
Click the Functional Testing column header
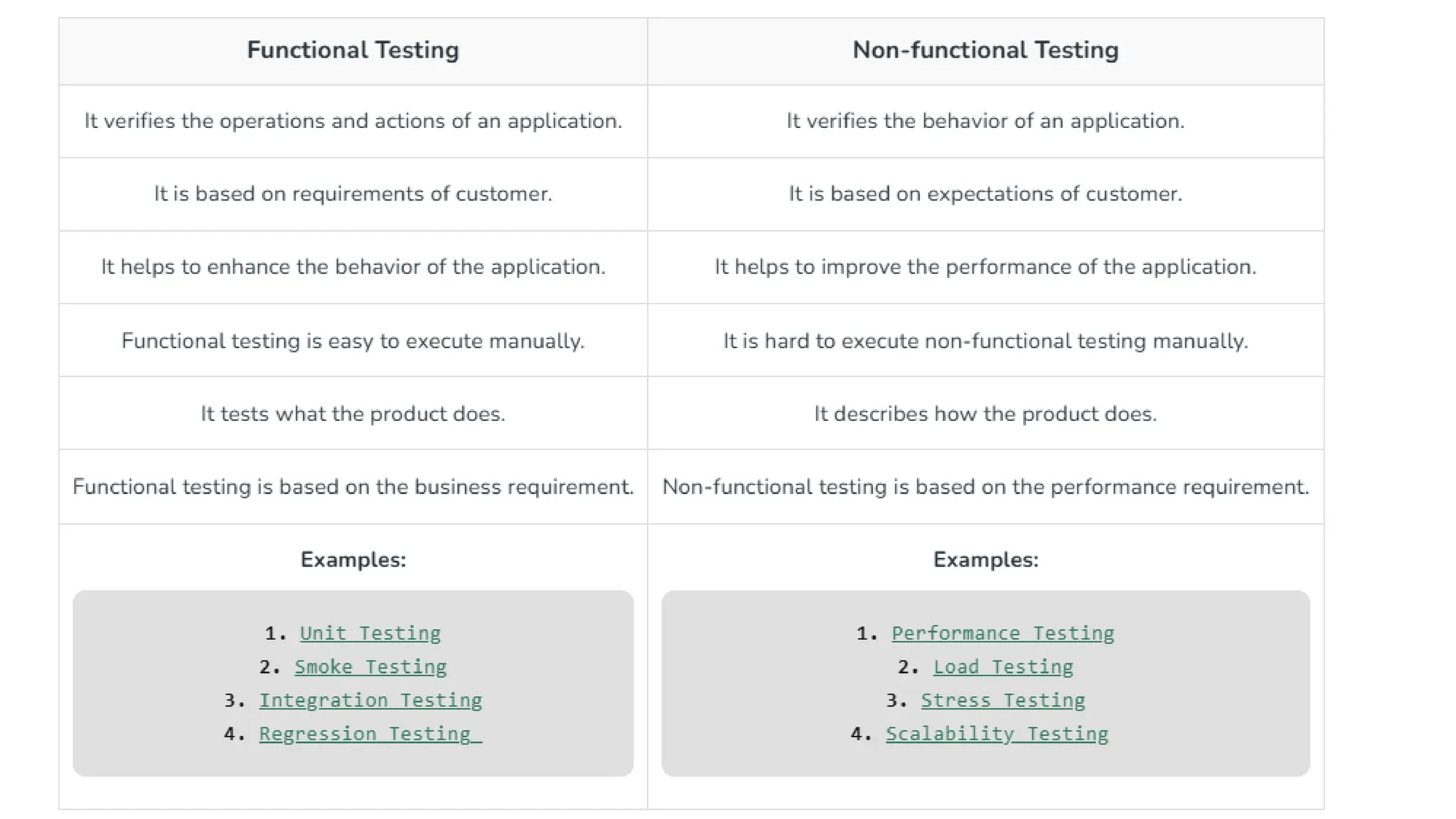pyautogui.click(x=353, y=50)
